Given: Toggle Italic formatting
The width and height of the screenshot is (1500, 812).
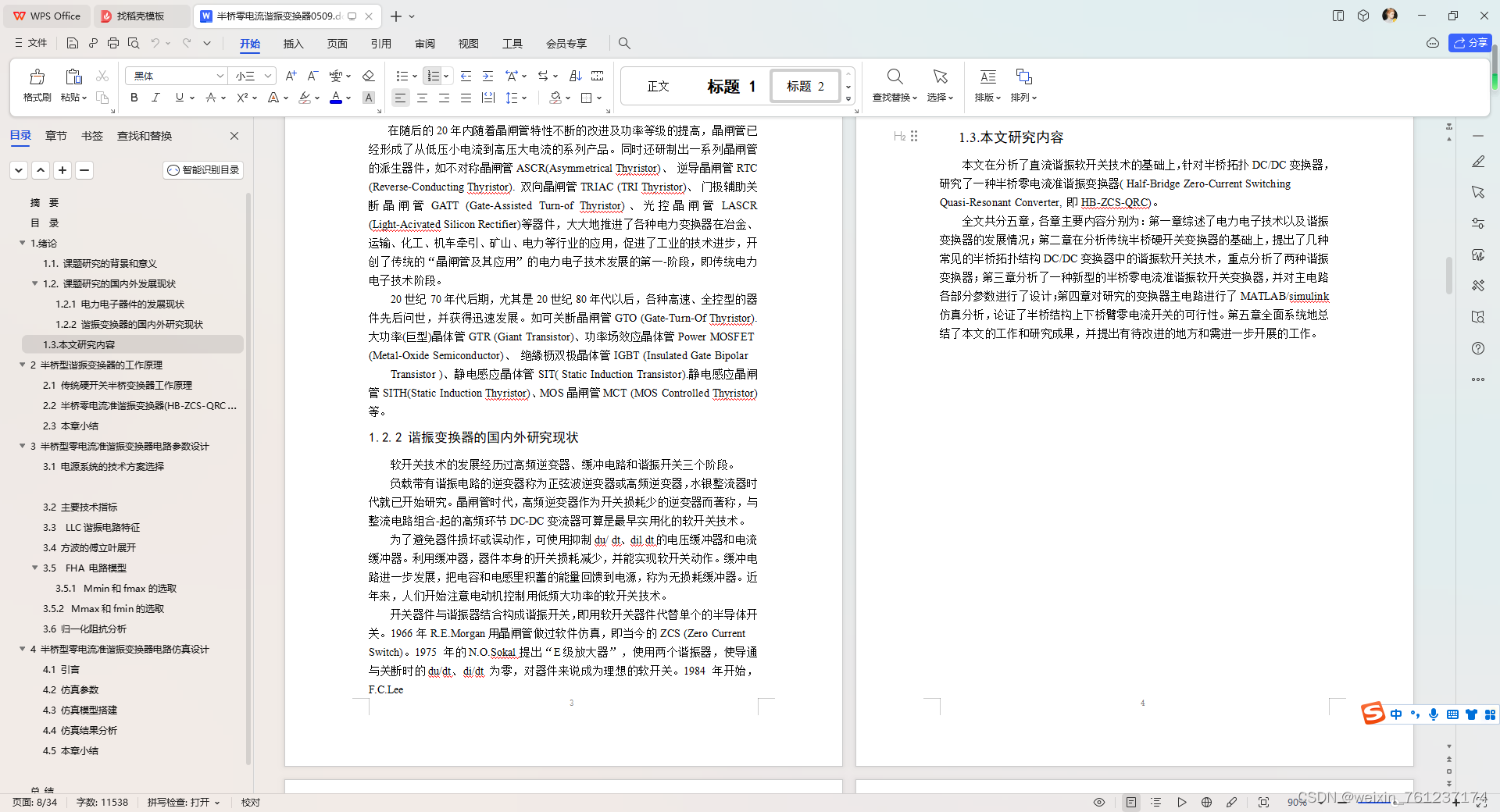Looking at the screenshot, I should 155,98.
